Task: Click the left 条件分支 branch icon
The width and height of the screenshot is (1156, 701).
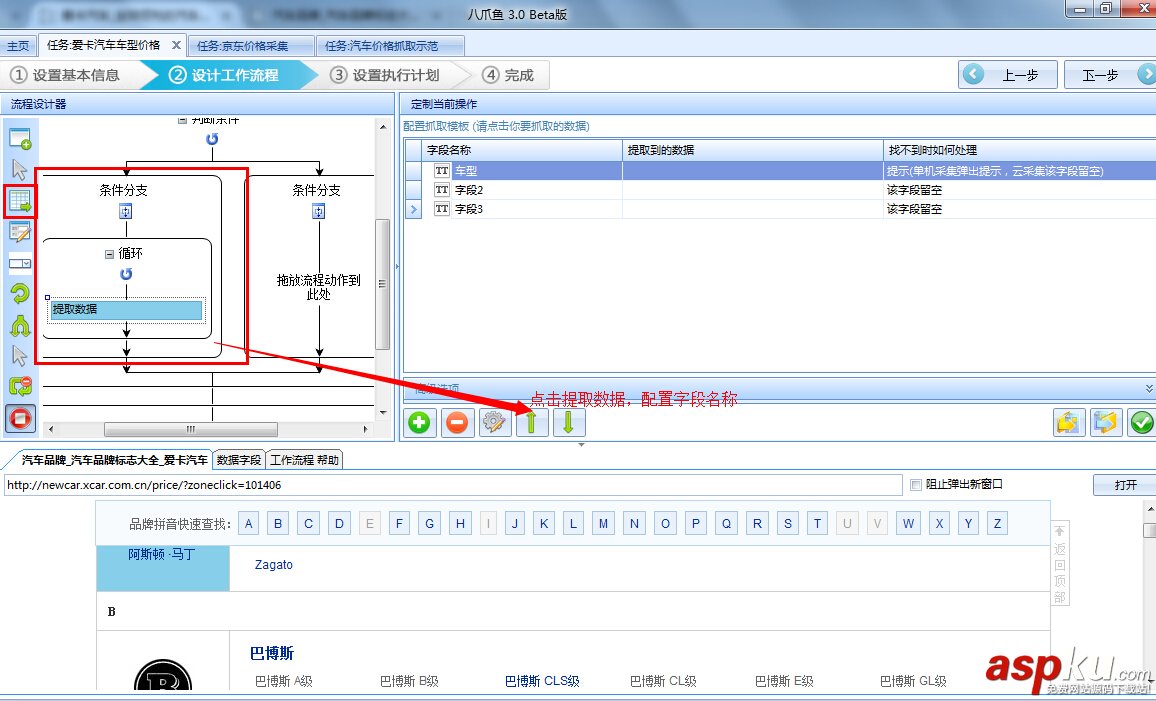Action: pyautogui.click(x=126, y=212)
